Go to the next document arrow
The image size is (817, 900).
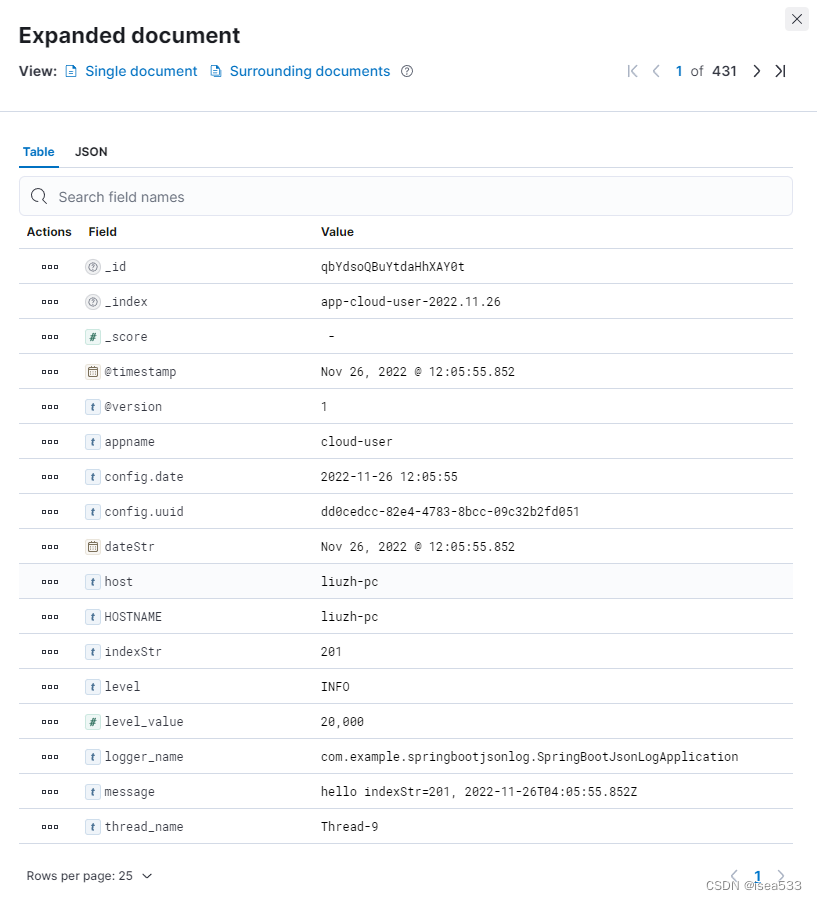pyautogui.click(x=757, y=71)
